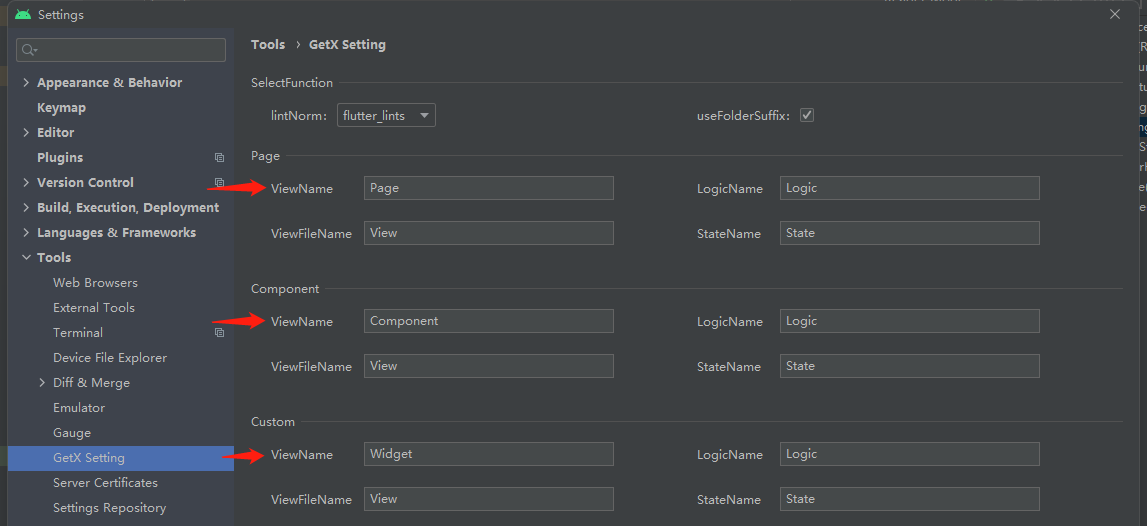Click the project-level icon next to Plugins
The height and width of the screenshot is (526, 1147).
[219, 158]
